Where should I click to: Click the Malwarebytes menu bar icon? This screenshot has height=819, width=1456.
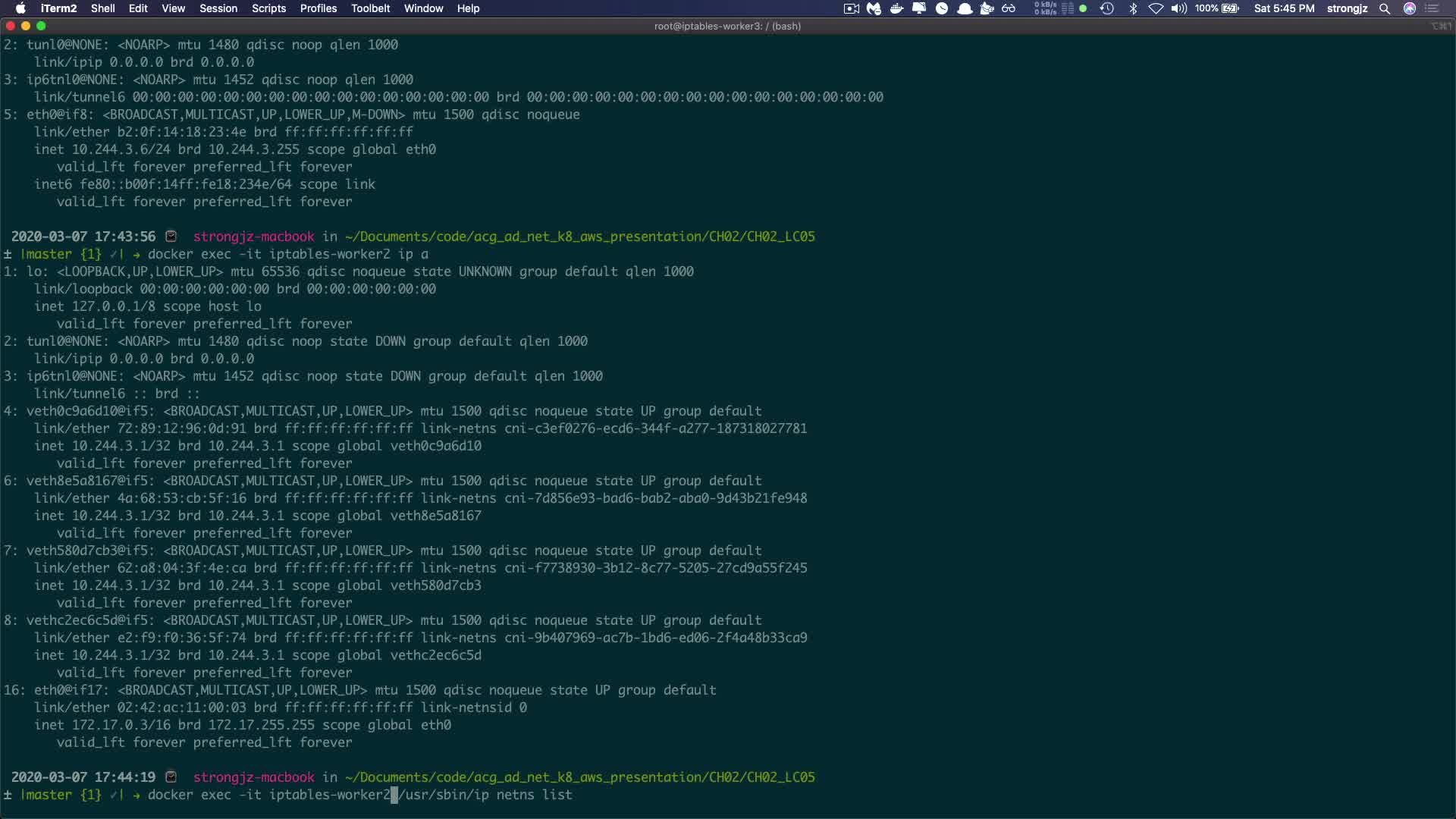(874, 8)
